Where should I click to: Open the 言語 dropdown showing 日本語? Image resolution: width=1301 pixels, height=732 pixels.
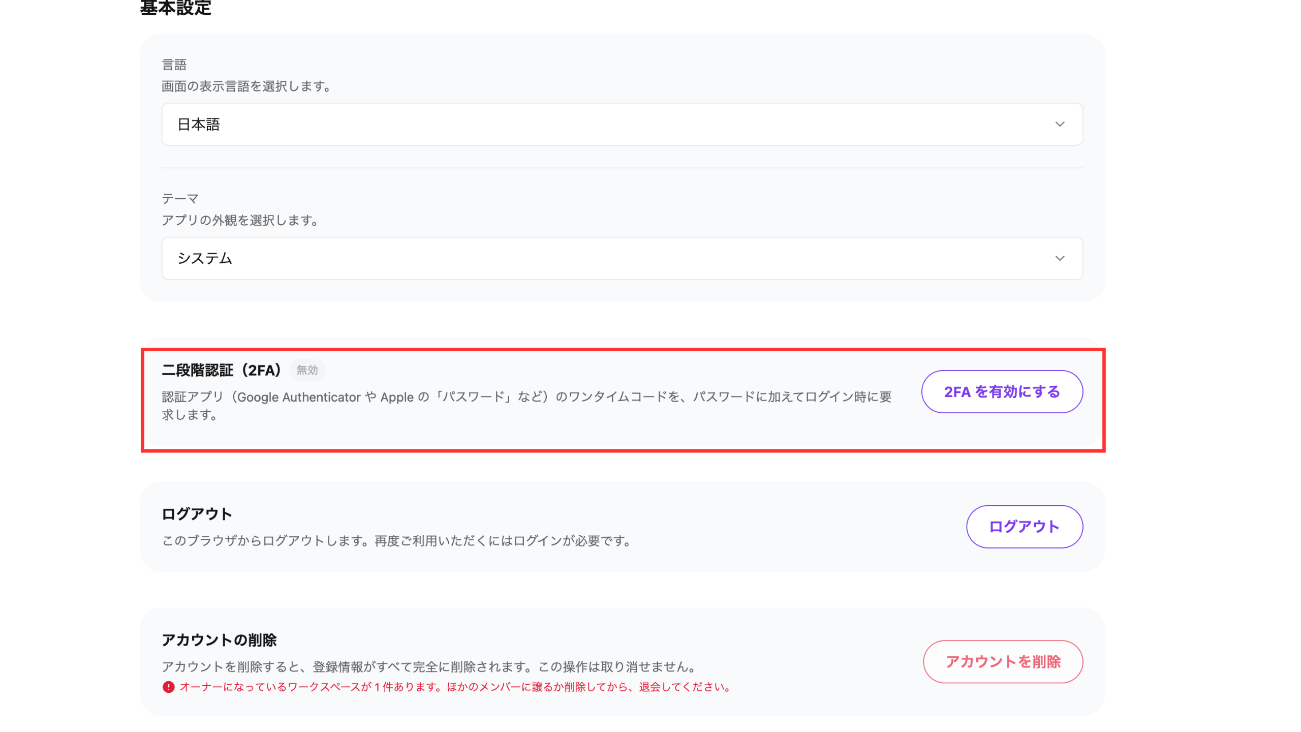(x=622, y=124)
